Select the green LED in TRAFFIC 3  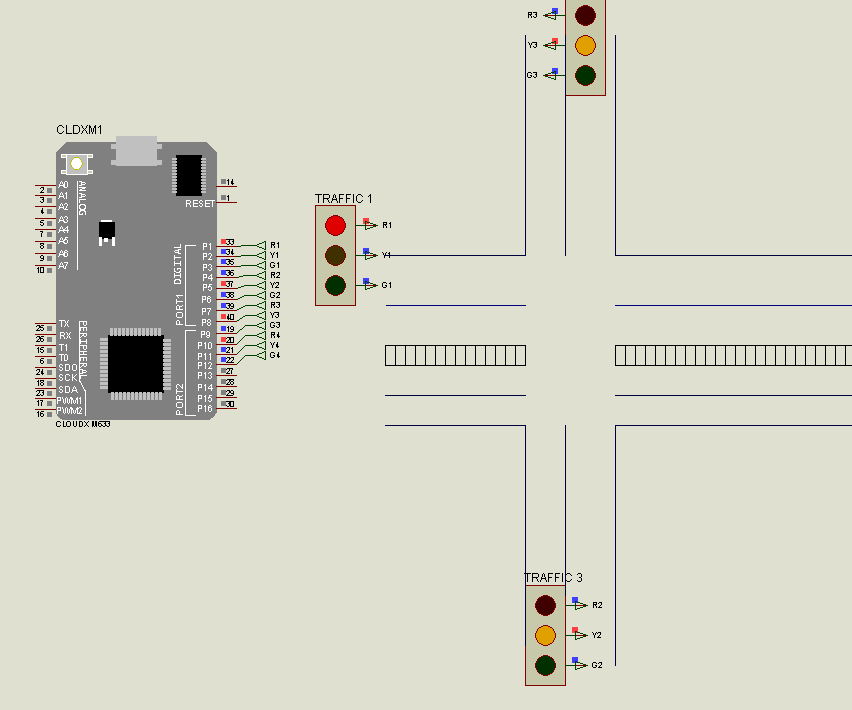coord(545,665)
